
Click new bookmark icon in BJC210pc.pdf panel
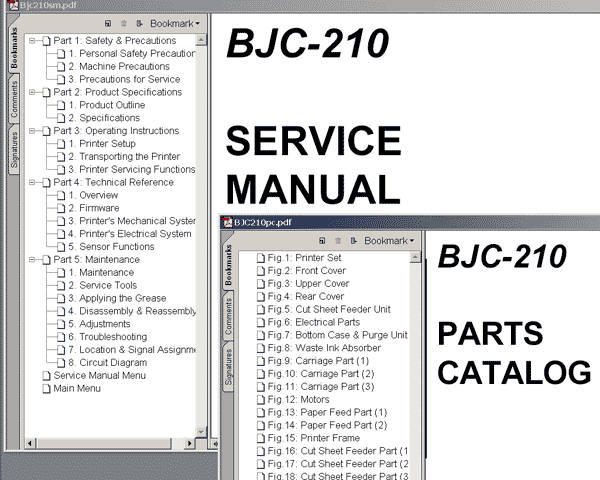322,241
